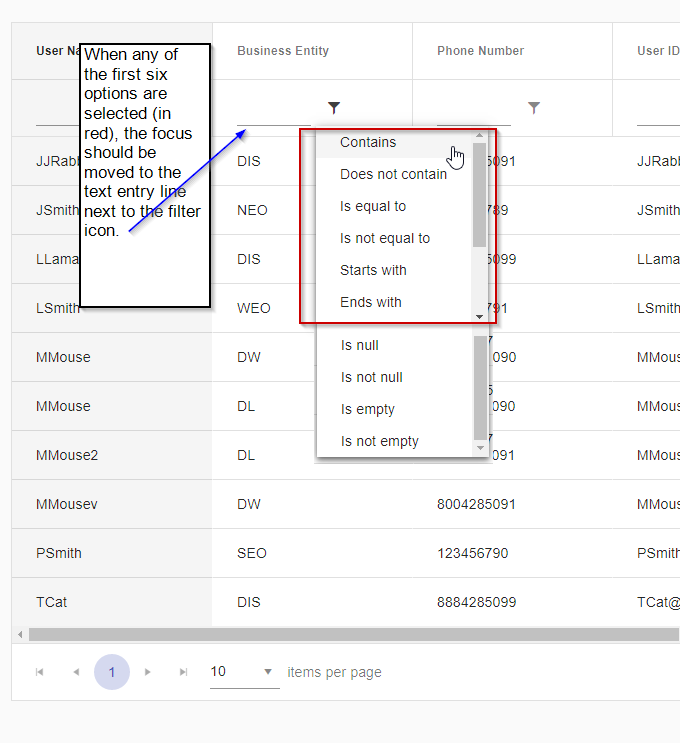
Task: Click page 1 button
Action: point(112,672)
